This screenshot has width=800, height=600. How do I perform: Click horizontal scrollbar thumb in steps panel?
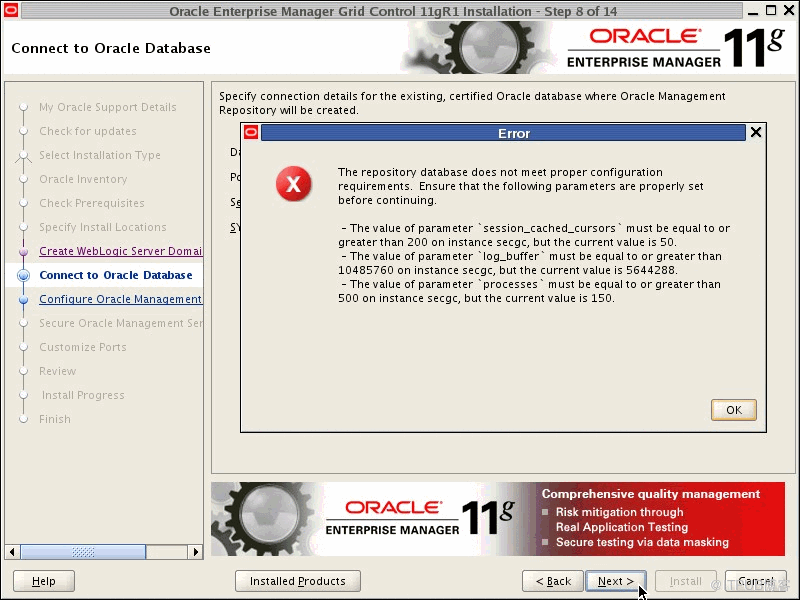[83, 552]
